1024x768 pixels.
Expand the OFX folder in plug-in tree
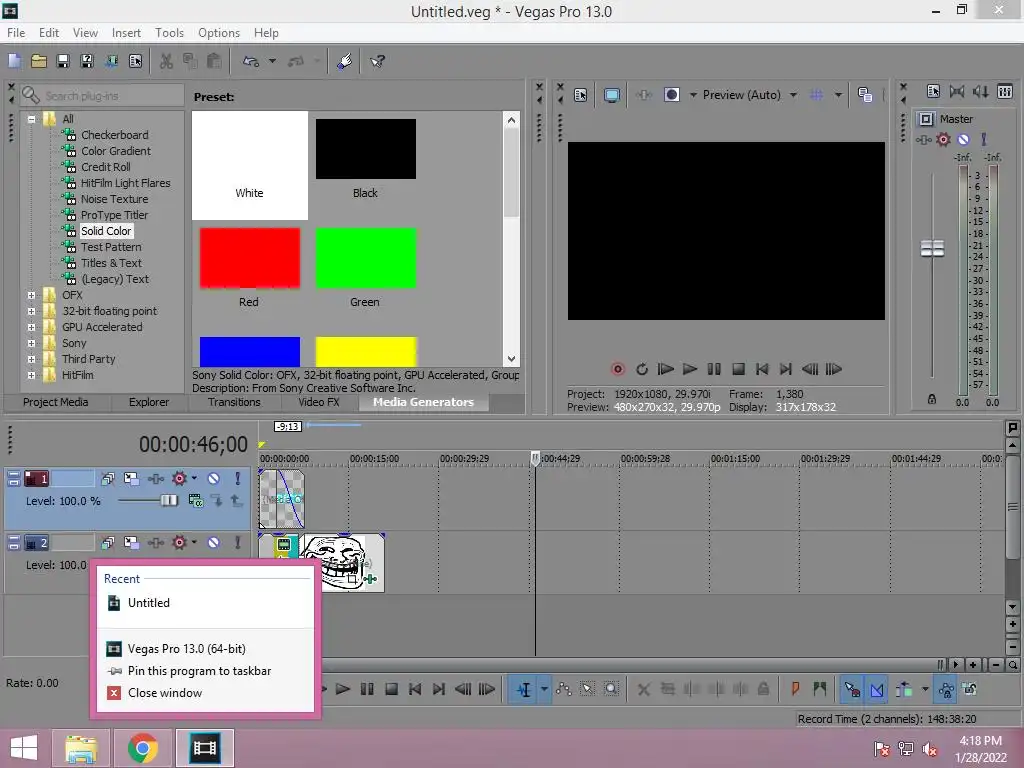pos(31,295)
